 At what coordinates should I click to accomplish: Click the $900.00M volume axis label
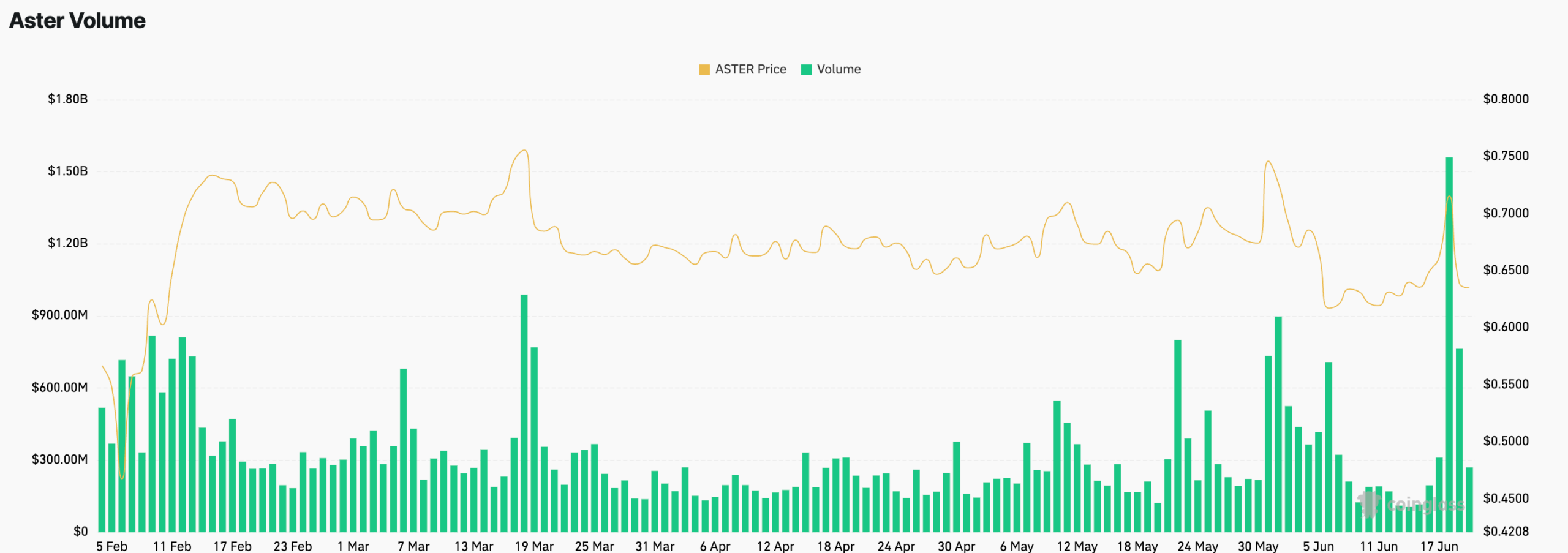tap(60, 315)
